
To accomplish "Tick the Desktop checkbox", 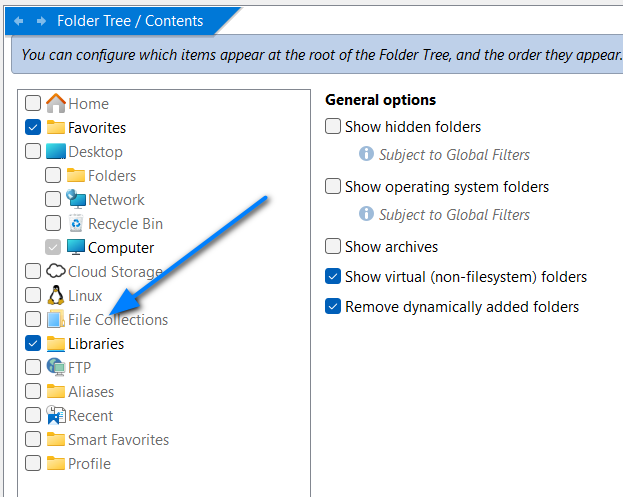I will [x=33, y=151].
